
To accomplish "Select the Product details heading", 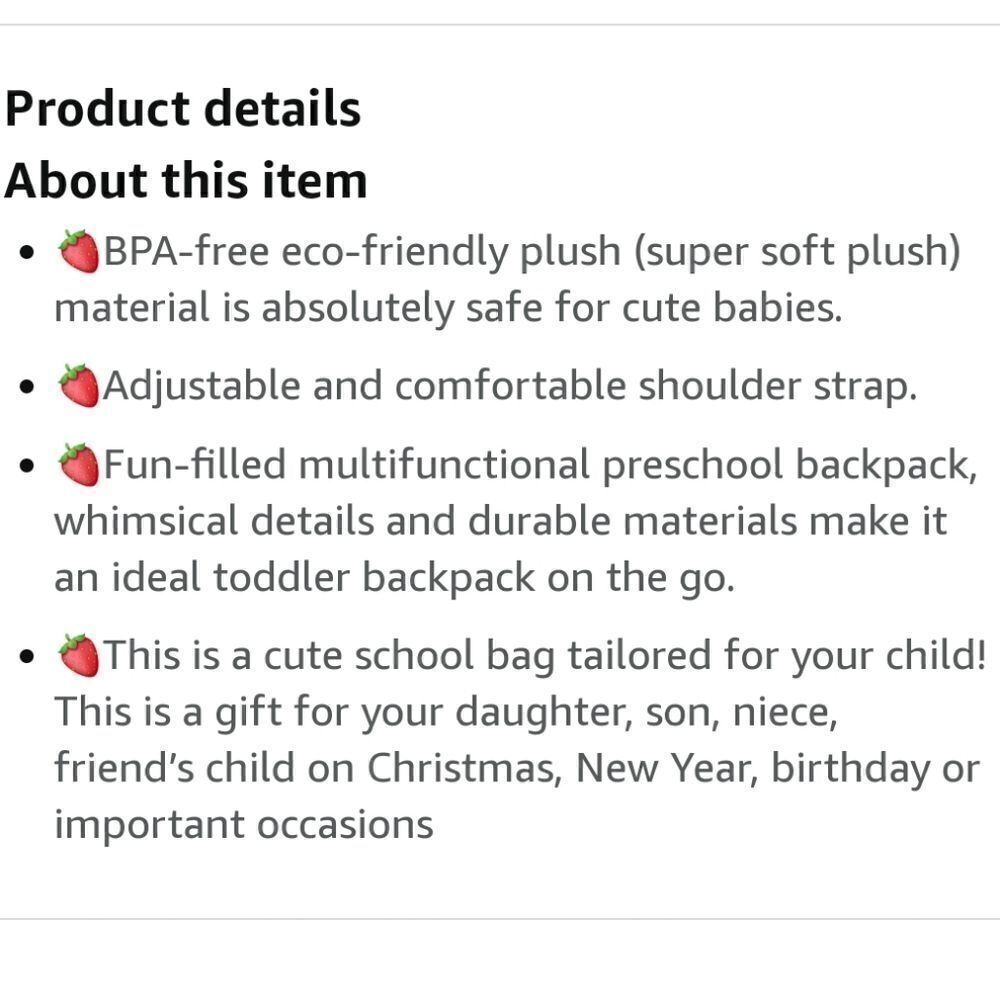I will click(x=183, y=108).
